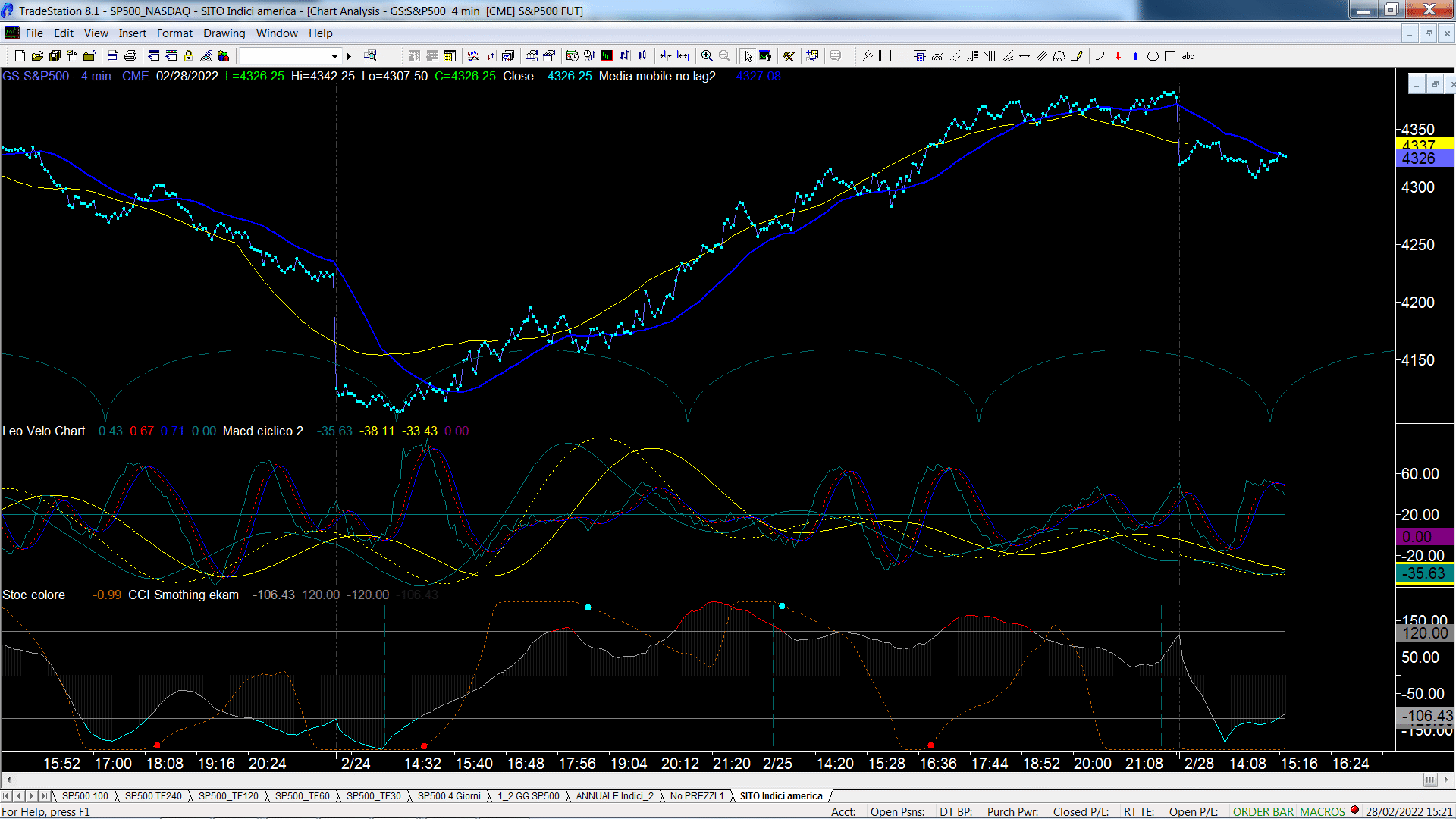Image resolution: width=1456 pixels, height=819 pixels.
Task: Click the green candlestick chart icon
Action: 607,56
